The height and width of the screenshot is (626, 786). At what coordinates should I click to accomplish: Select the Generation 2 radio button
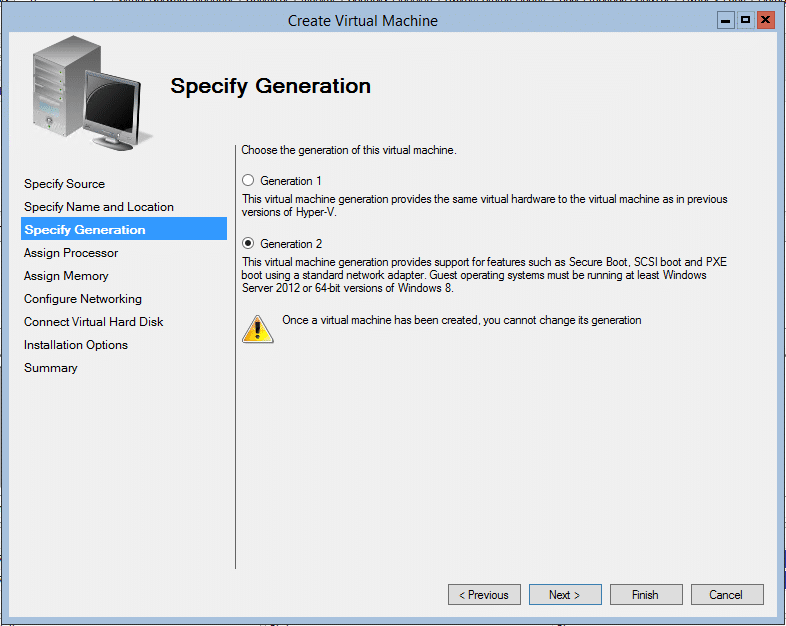248,244
